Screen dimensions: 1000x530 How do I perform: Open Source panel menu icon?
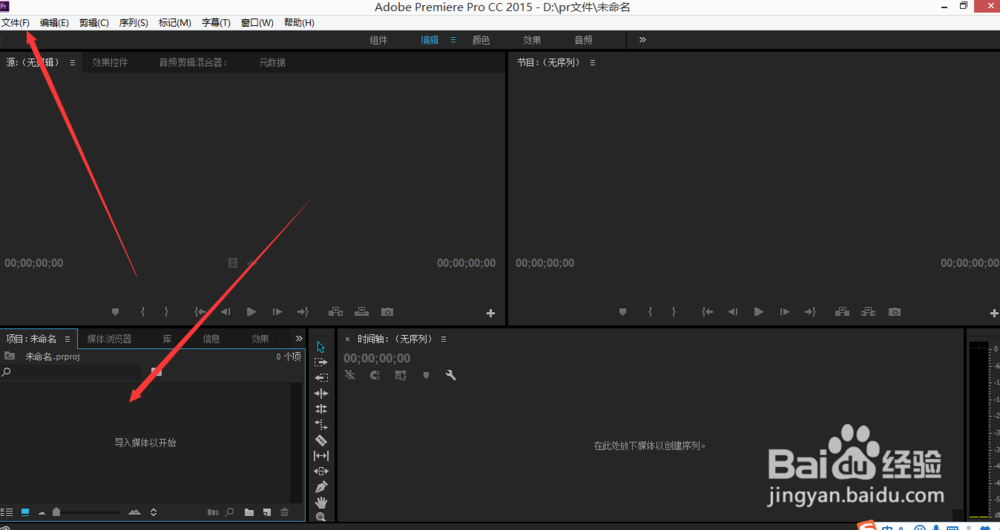click(73, 63)
